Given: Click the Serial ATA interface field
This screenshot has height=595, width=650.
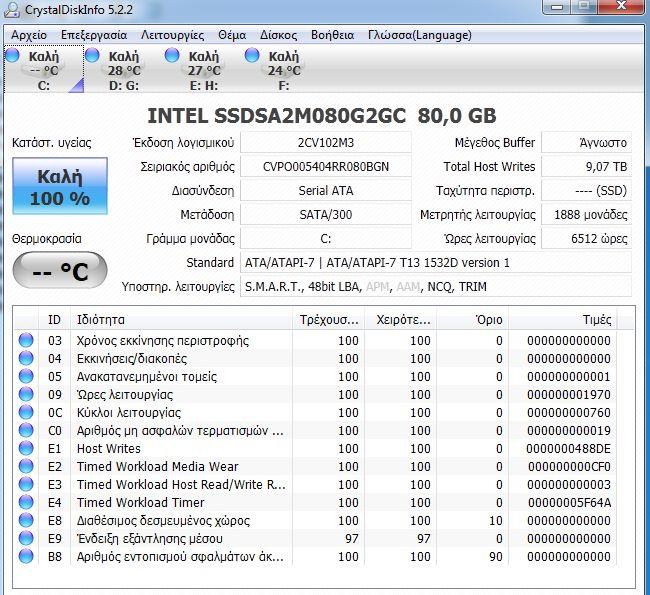Looking at the screenshot, I should tap(326, 190).
